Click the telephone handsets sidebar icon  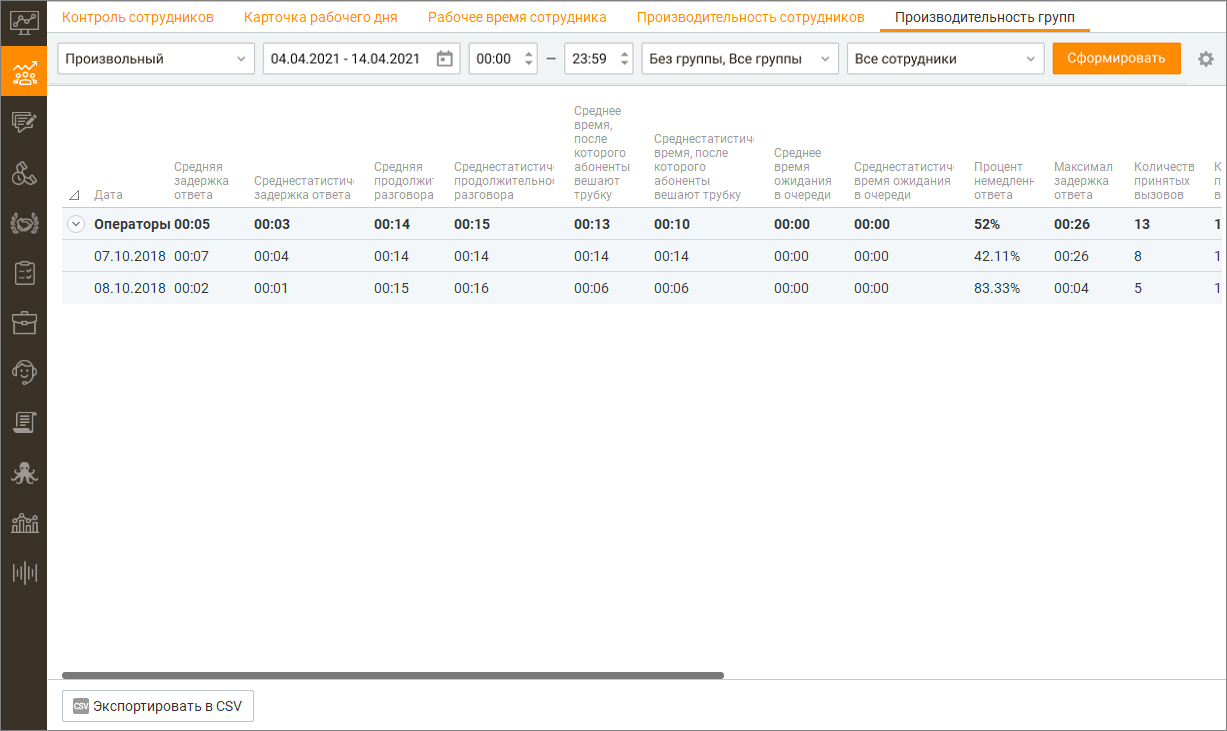24,172
